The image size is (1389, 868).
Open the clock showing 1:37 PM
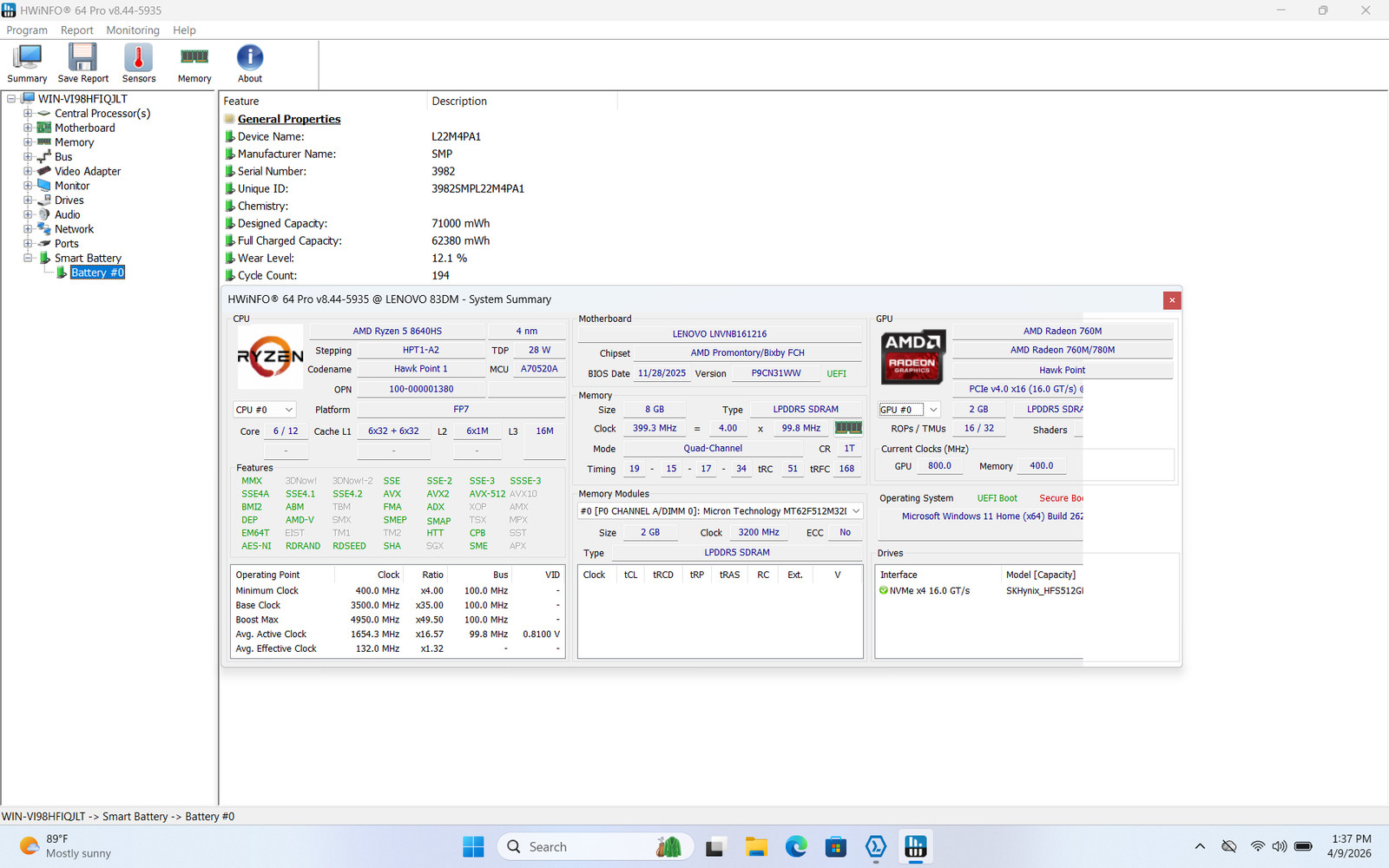(1350, 846)
